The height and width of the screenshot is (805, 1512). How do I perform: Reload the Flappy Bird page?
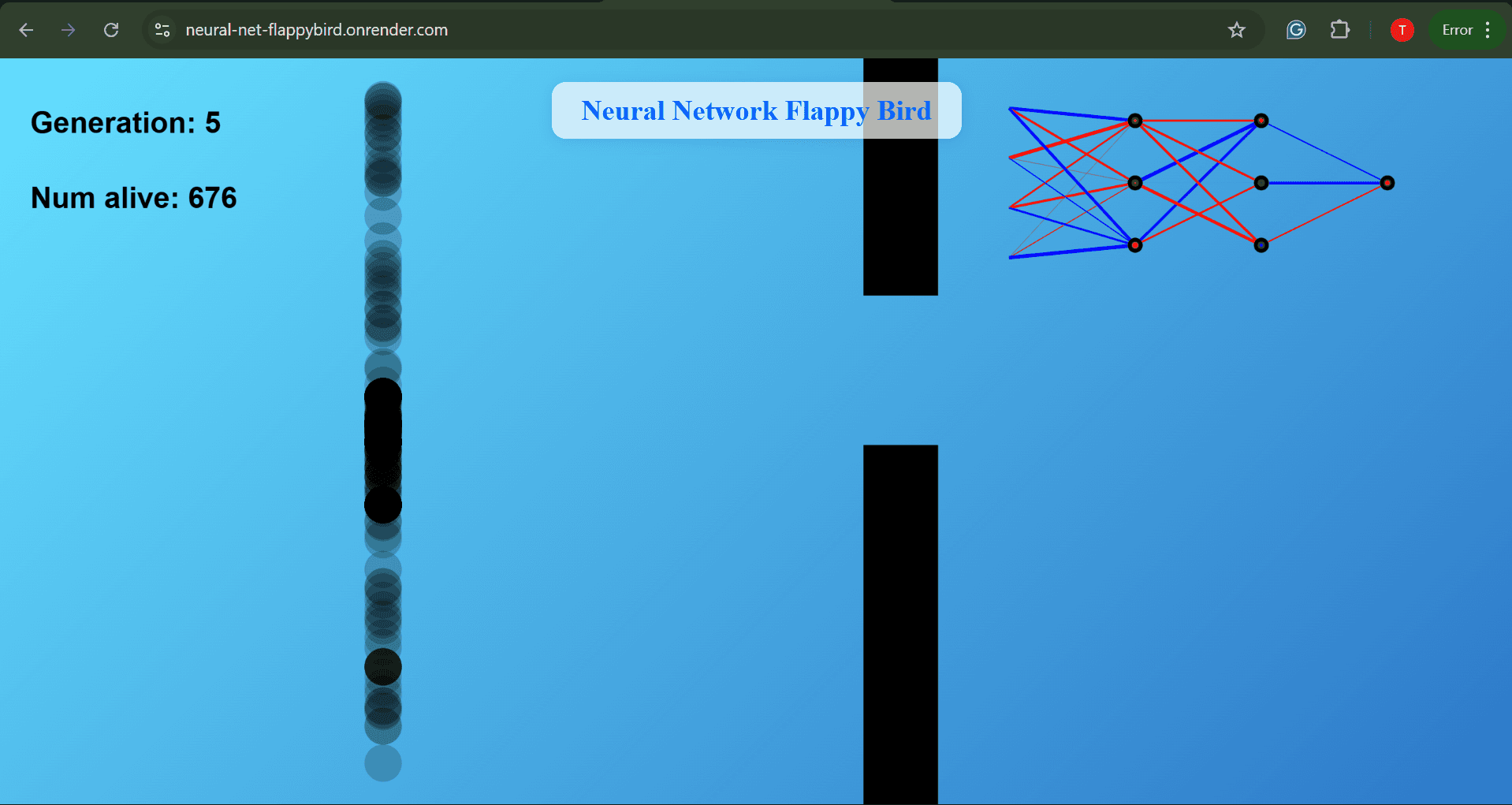pos(111,30)
